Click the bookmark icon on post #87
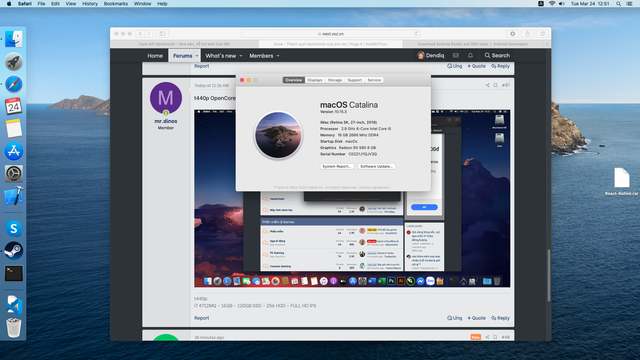Viewport: 640px width, 360px height. click(x=495, y=85)
